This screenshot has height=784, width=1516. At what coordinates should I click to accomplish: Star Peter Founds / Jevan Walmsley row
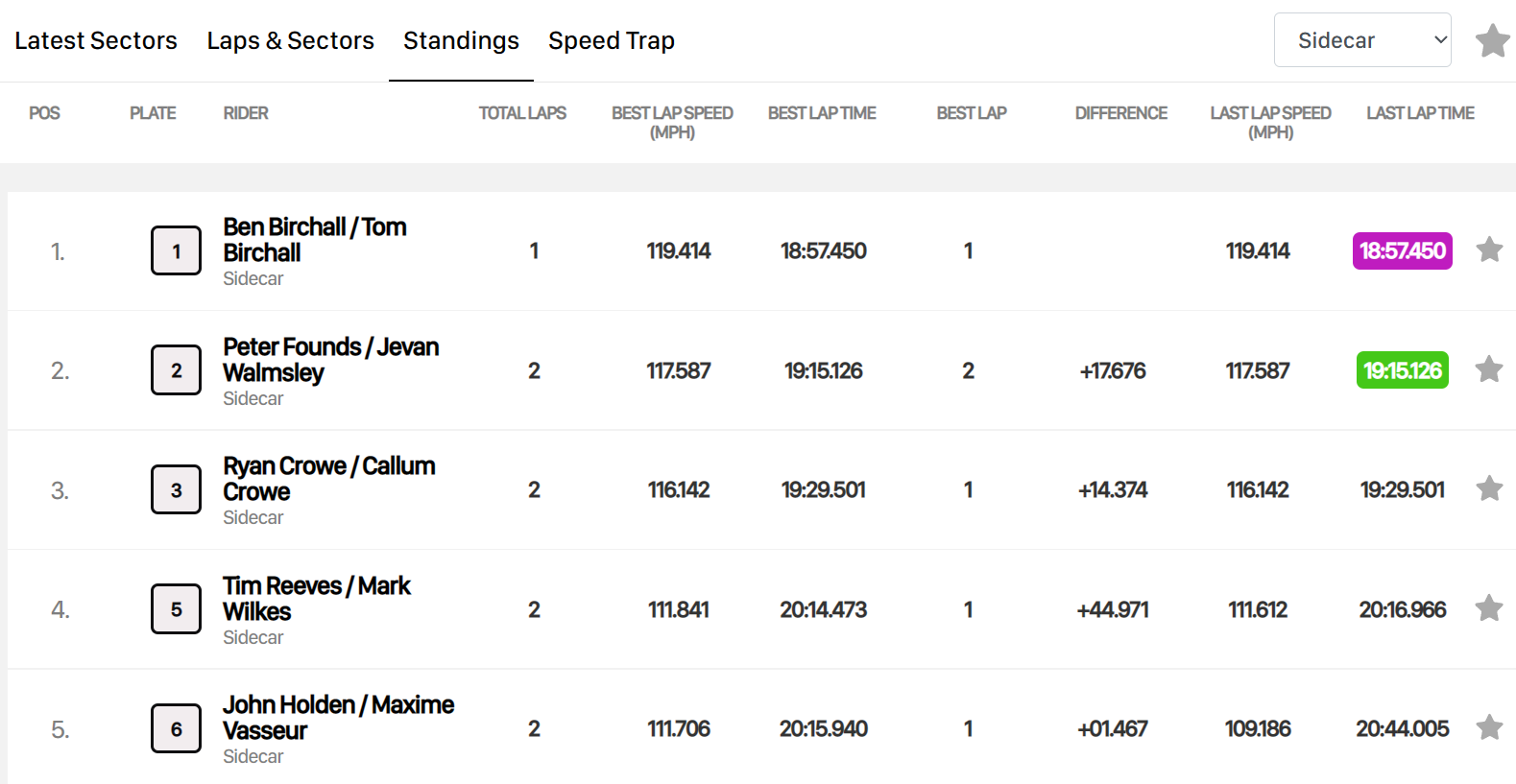[x=1489, y=369]
